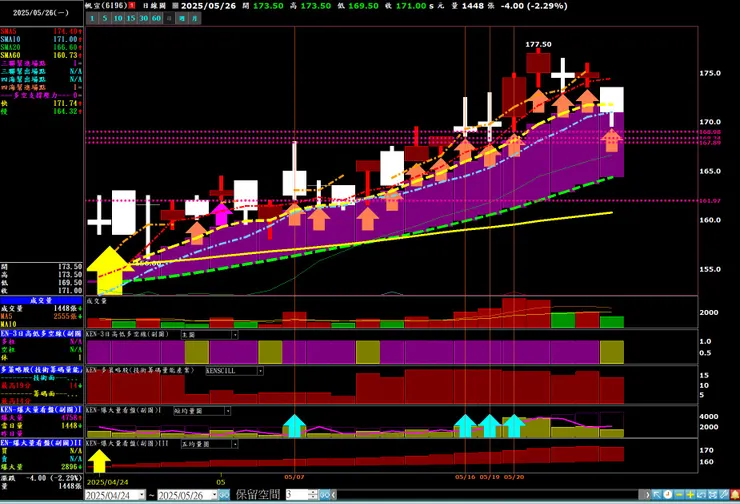The width and height of the screenshot is (740, 504).
Task: Click the SMA5 indicator label
Action: pos(8,31)
